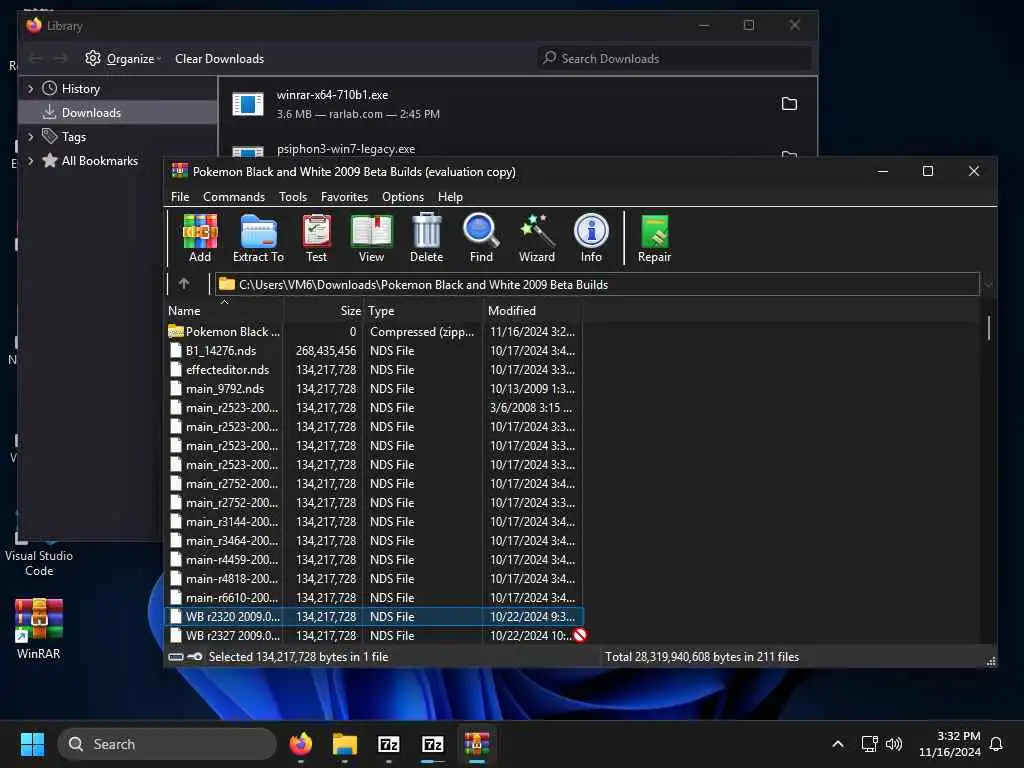
Task: Select the WB r2320 2009.0... file
Action: click(374, 616)
